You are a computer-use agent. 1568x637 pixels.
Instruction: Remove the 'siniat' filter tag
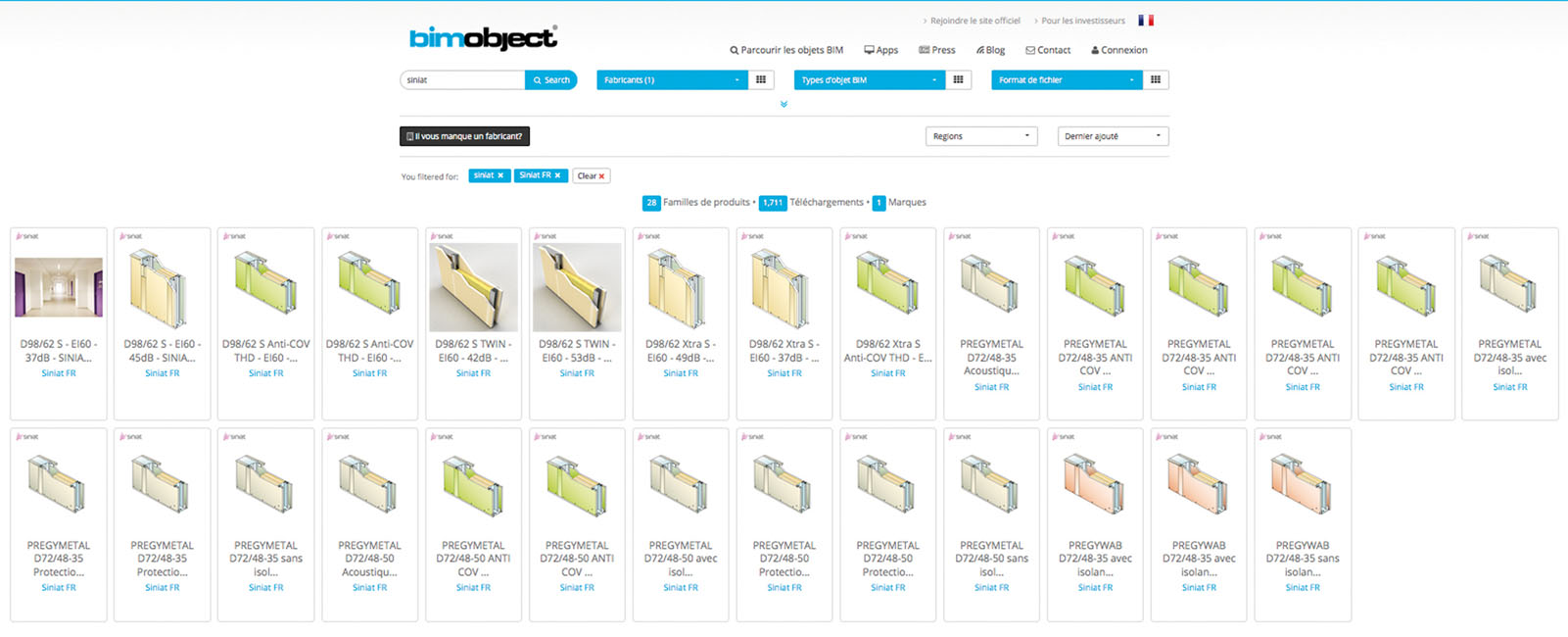(500, 175)
